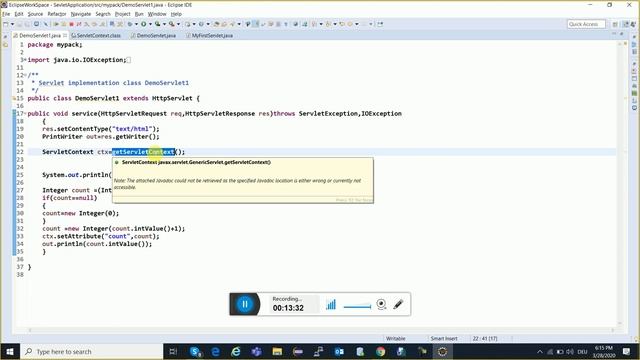640x360 pixels.
Task: Pause the screen recording
Action: pyautogui.click(x=245, y=304)
